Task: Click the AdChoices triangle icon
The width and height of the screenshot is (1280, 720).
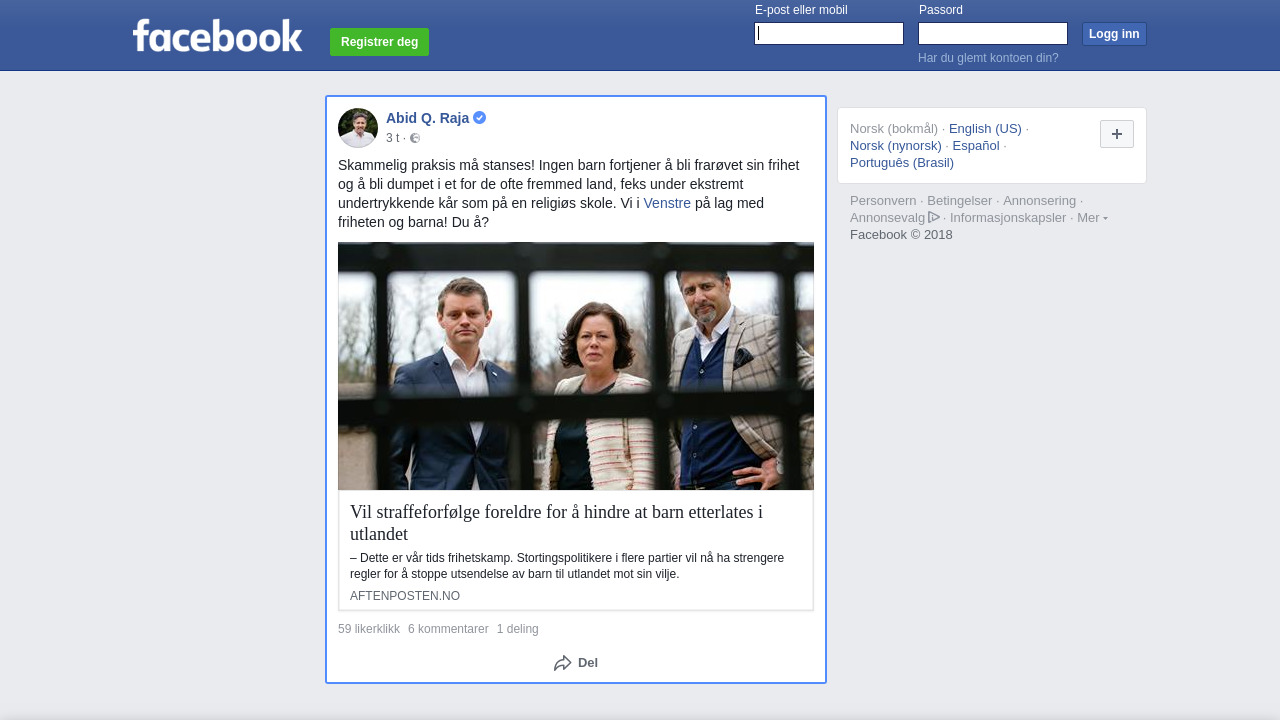Action: [934, 217]
